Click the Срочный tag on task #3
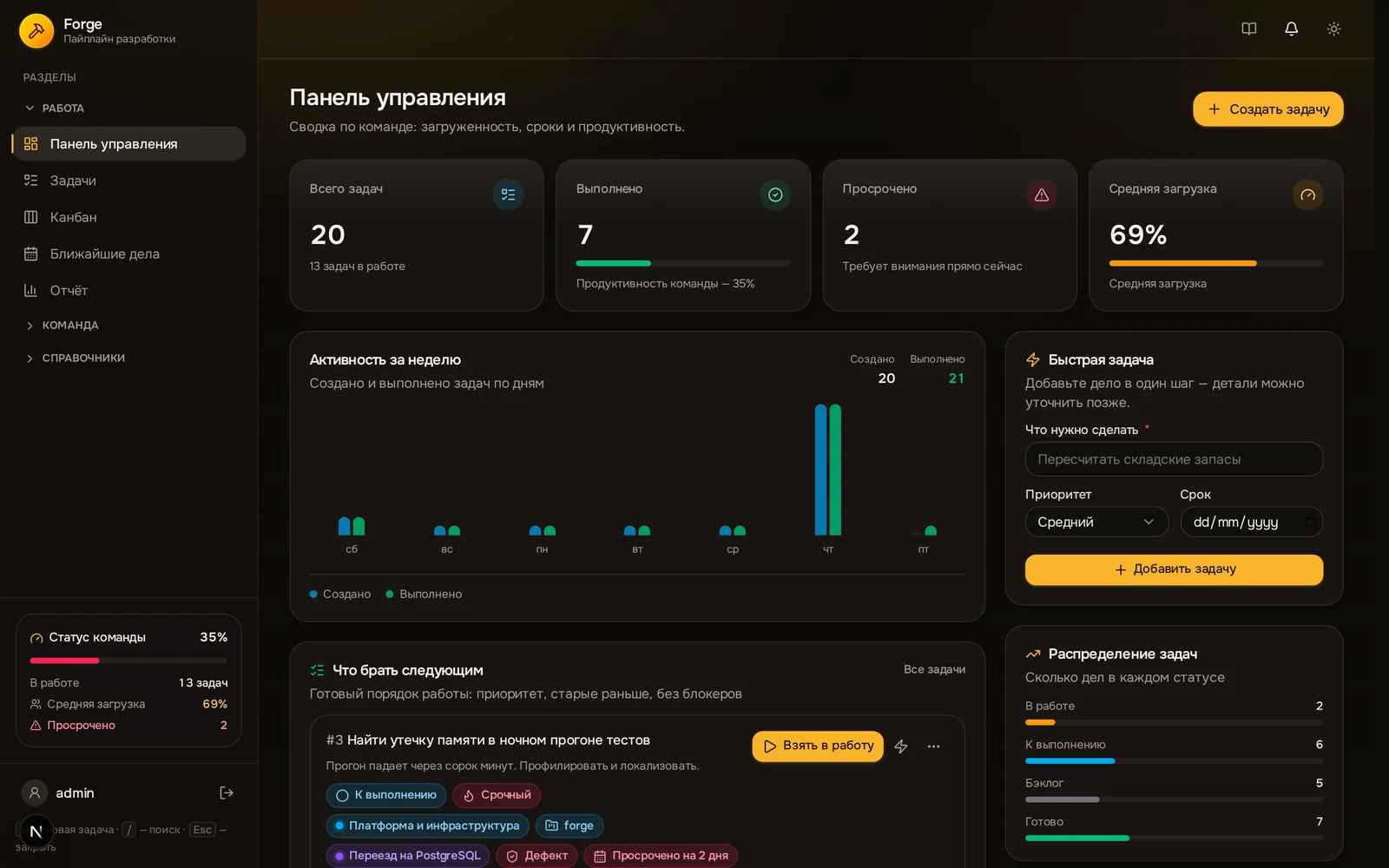 (x=497, y=795)
